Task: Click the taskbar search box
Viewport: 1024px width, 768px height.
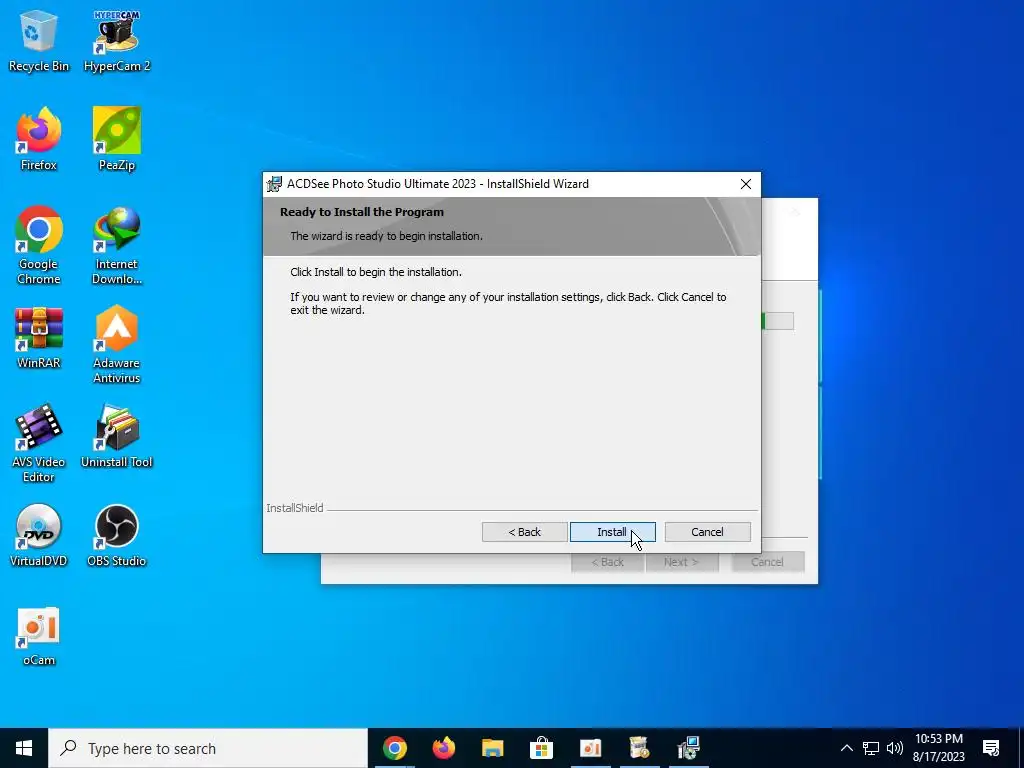Action: pyautogui.click(x=208, y=748)
